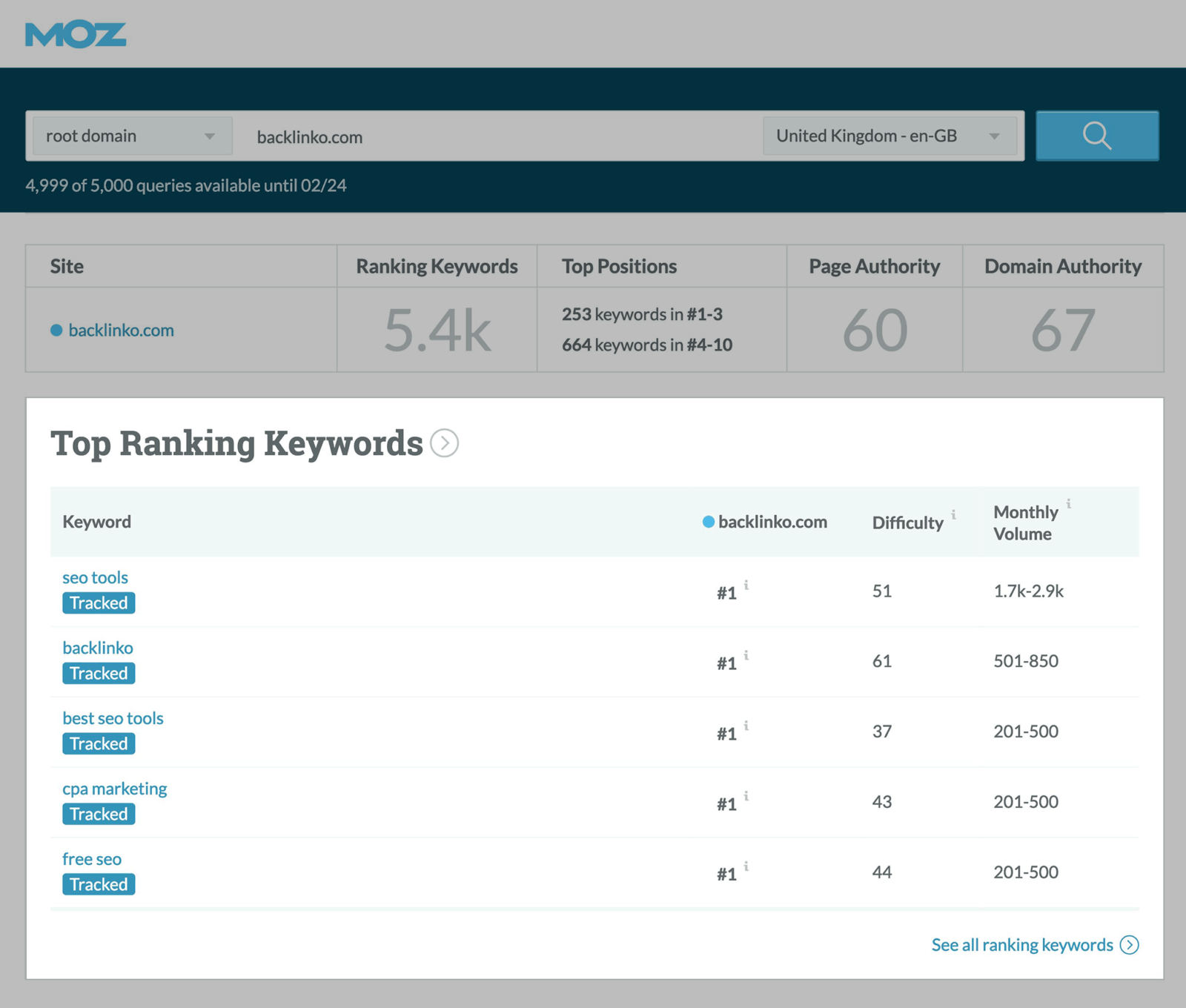Click the 501-850 monthly volume cell
1186x1008 pixels.
click(x=1026, y=661)
